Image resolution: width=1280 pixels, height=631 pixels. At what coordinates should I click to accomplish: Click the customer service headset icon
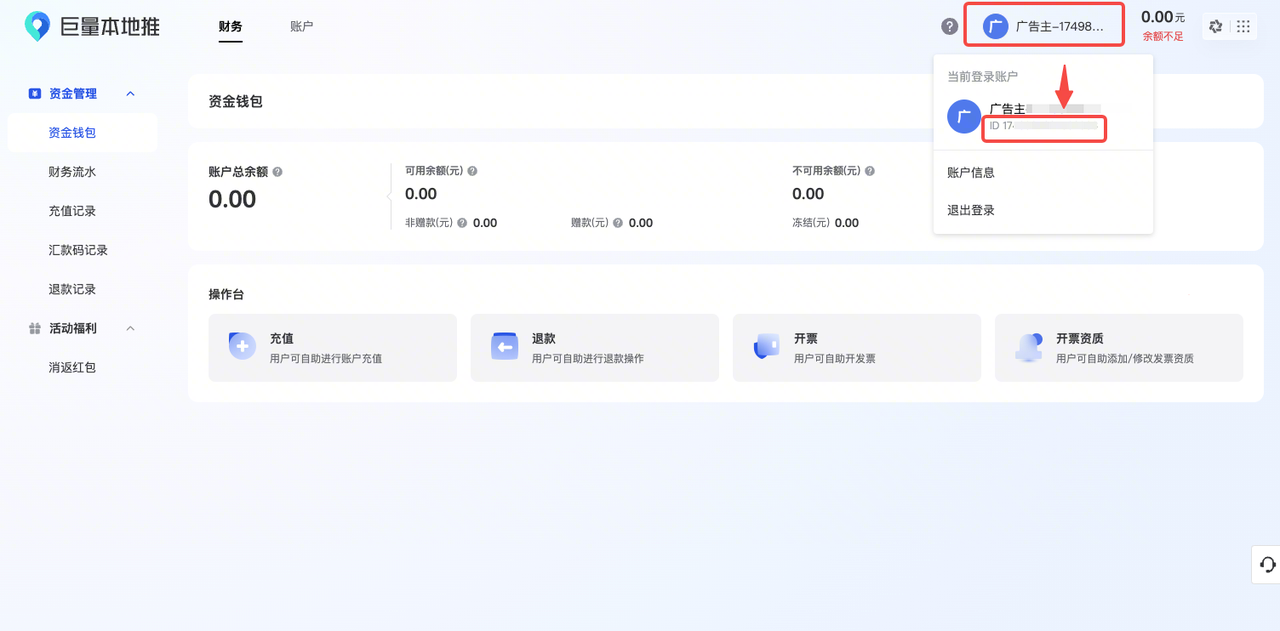point(1267,565)
